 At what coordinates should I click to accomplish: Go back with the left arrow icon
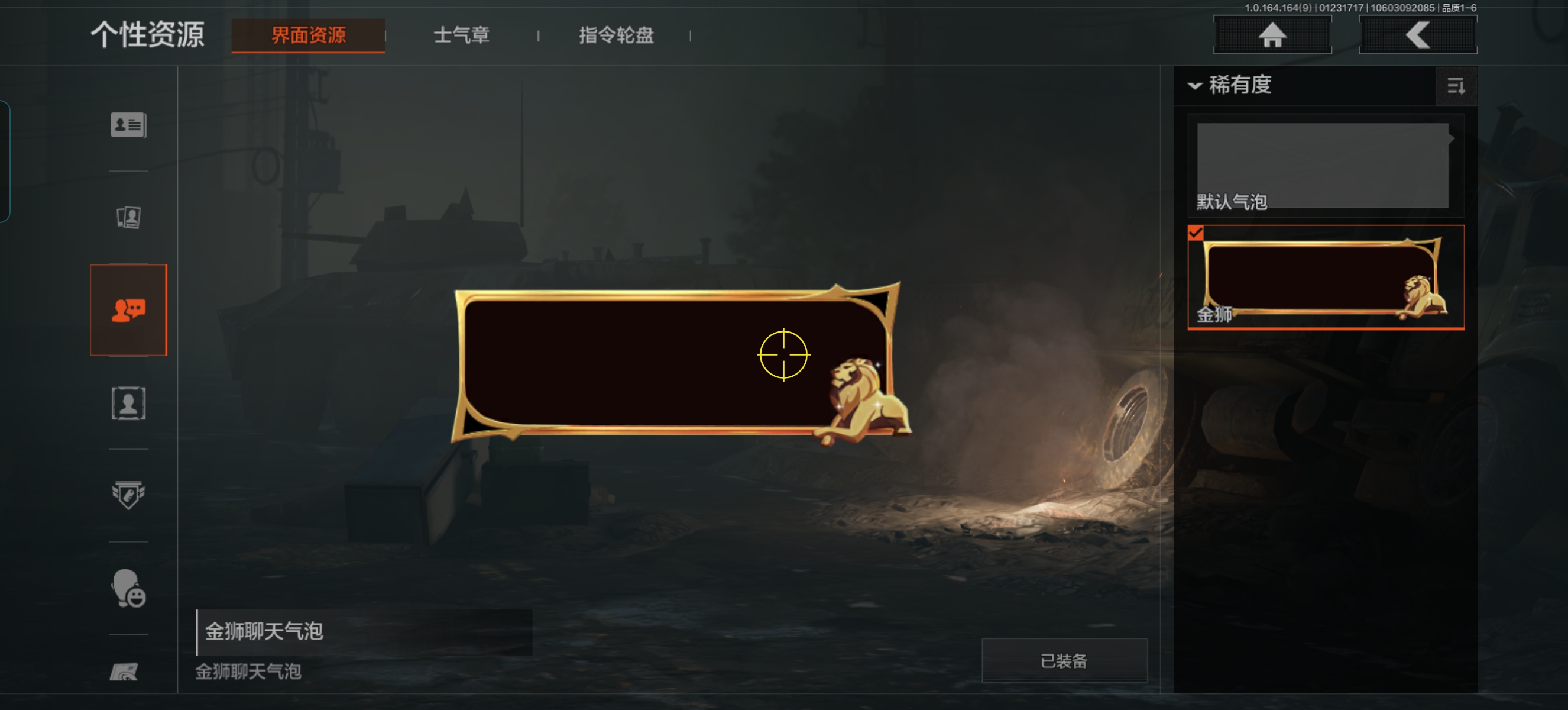tap(1418, 35)
